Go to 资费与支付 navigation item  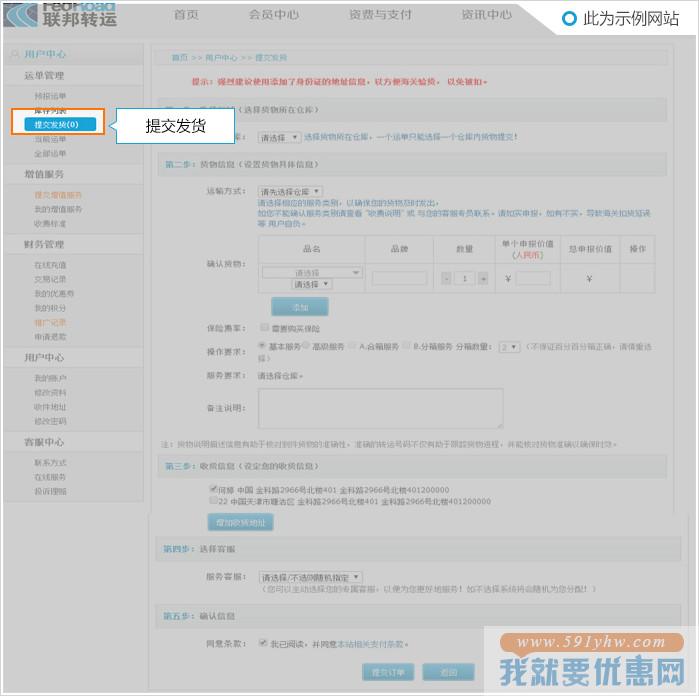380,15
